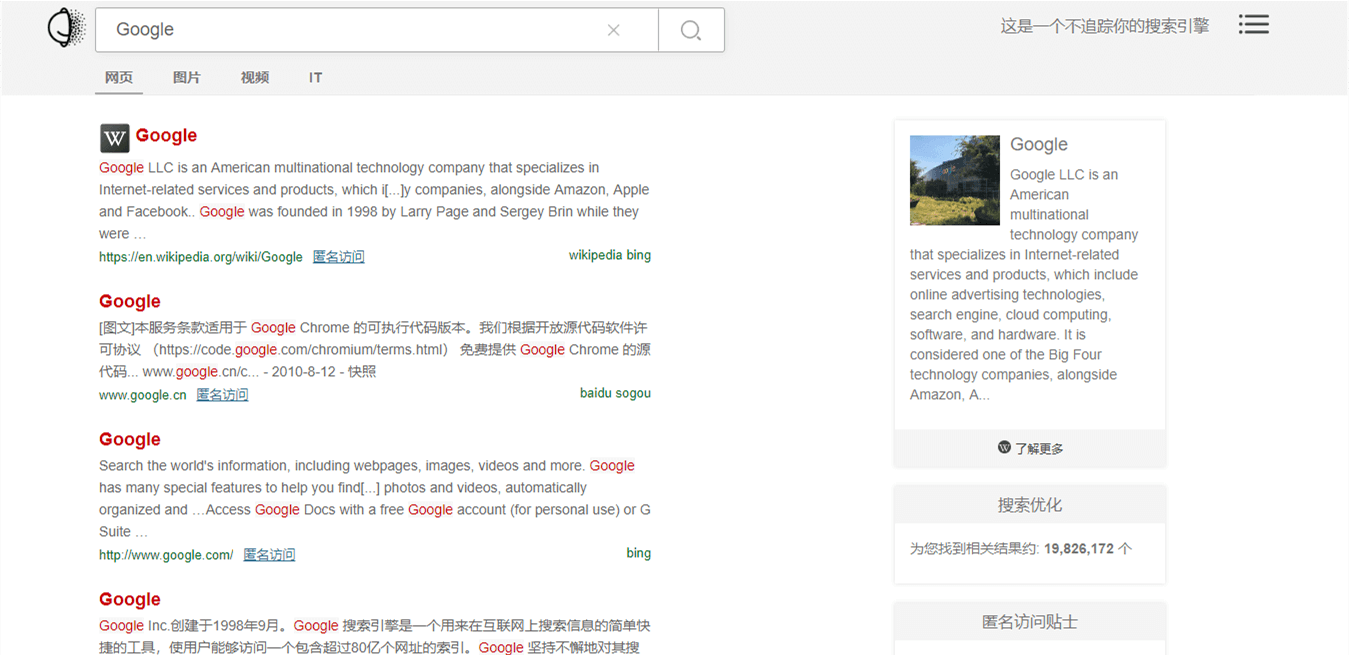Switch to the 图片 tab
1349x655 pixels.
click(187, 78)
